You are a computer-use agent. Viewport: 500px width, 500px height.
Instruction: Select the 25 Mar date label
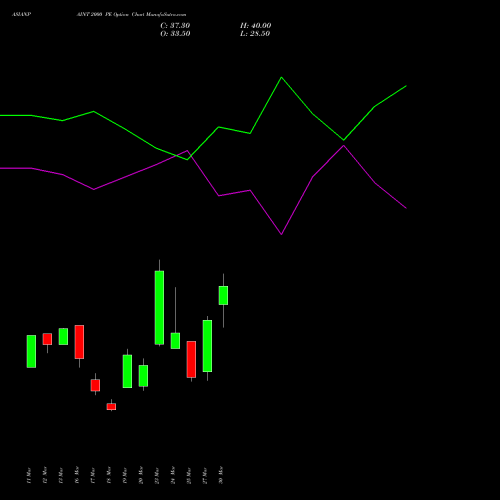pos(189,475)
